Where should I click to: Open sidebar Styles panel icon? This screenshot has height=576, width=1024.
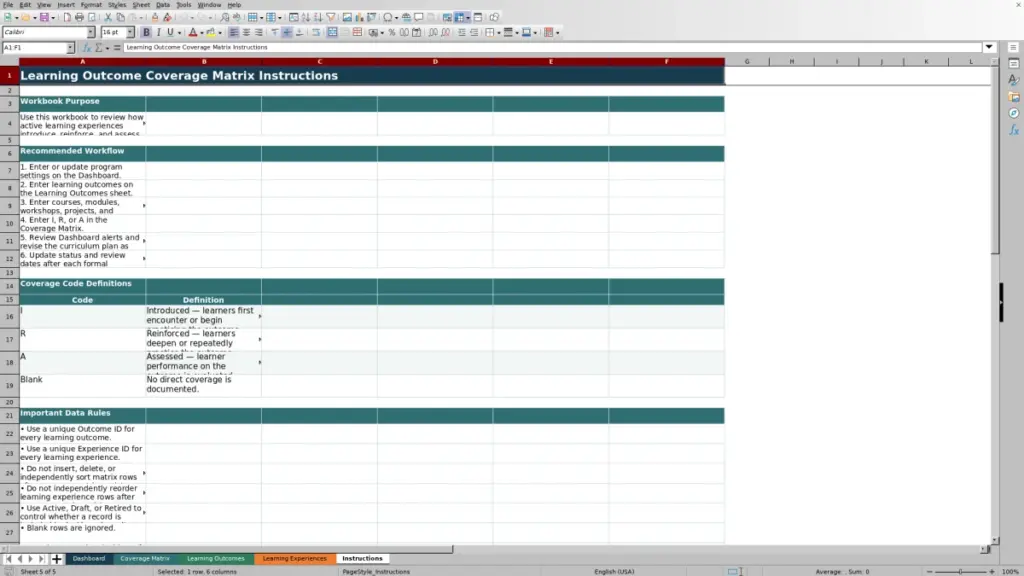point(1014,80)
